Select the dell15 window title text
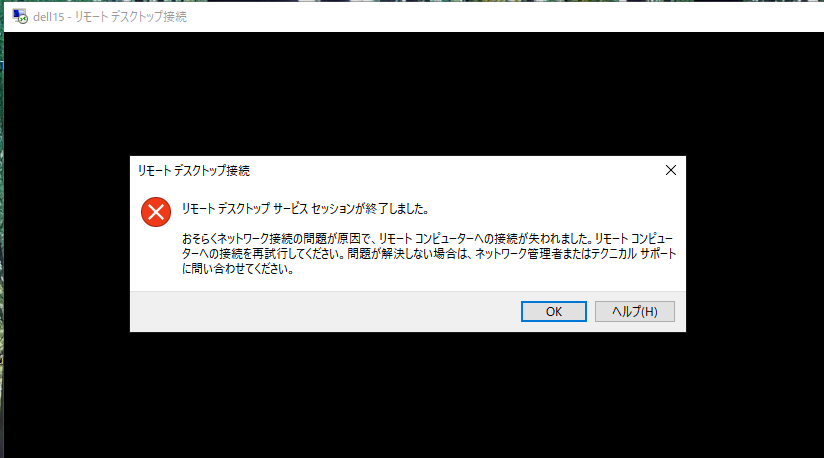Image resolution: width=824 pixels, height=458 pixels. pos(109,17)
